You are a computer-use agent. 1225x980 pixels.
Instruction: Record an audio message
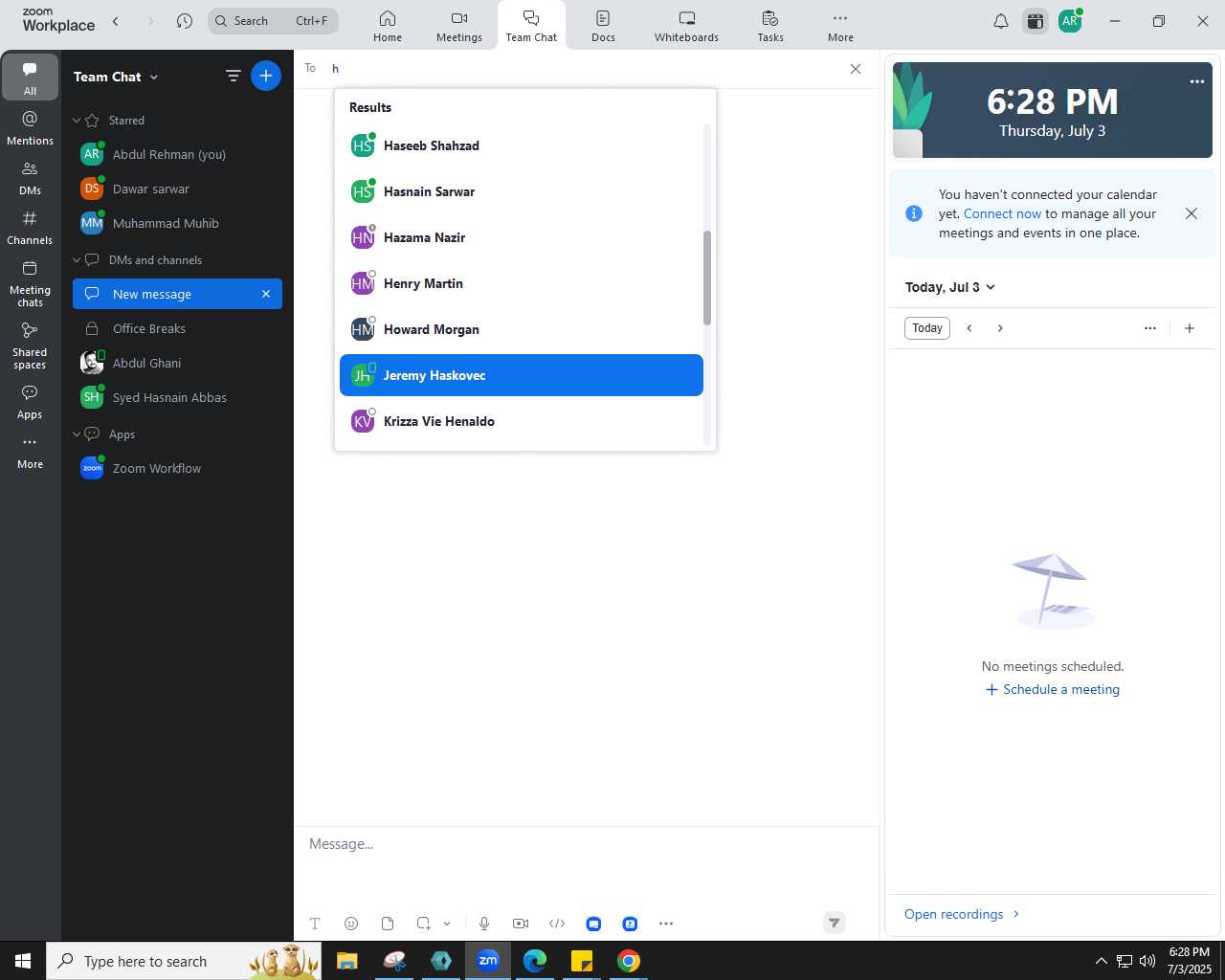click(x=484, y=924)
